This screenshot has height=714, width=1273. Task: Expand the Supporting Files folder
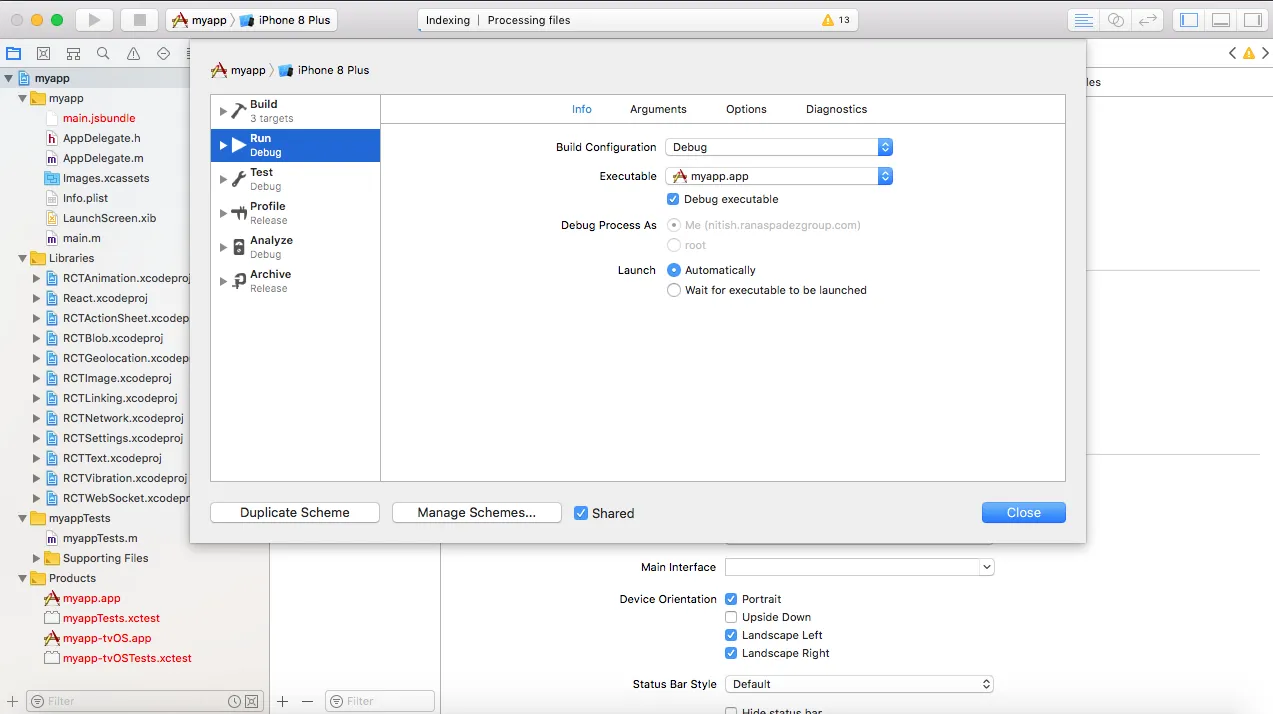(37, 558)
